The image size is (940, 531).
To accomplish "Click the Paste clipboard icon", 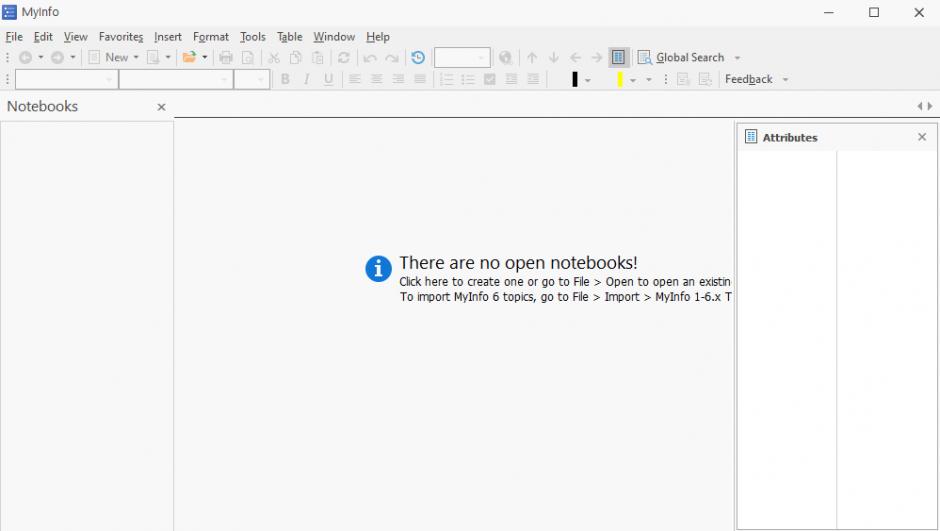I will point(317,58).
